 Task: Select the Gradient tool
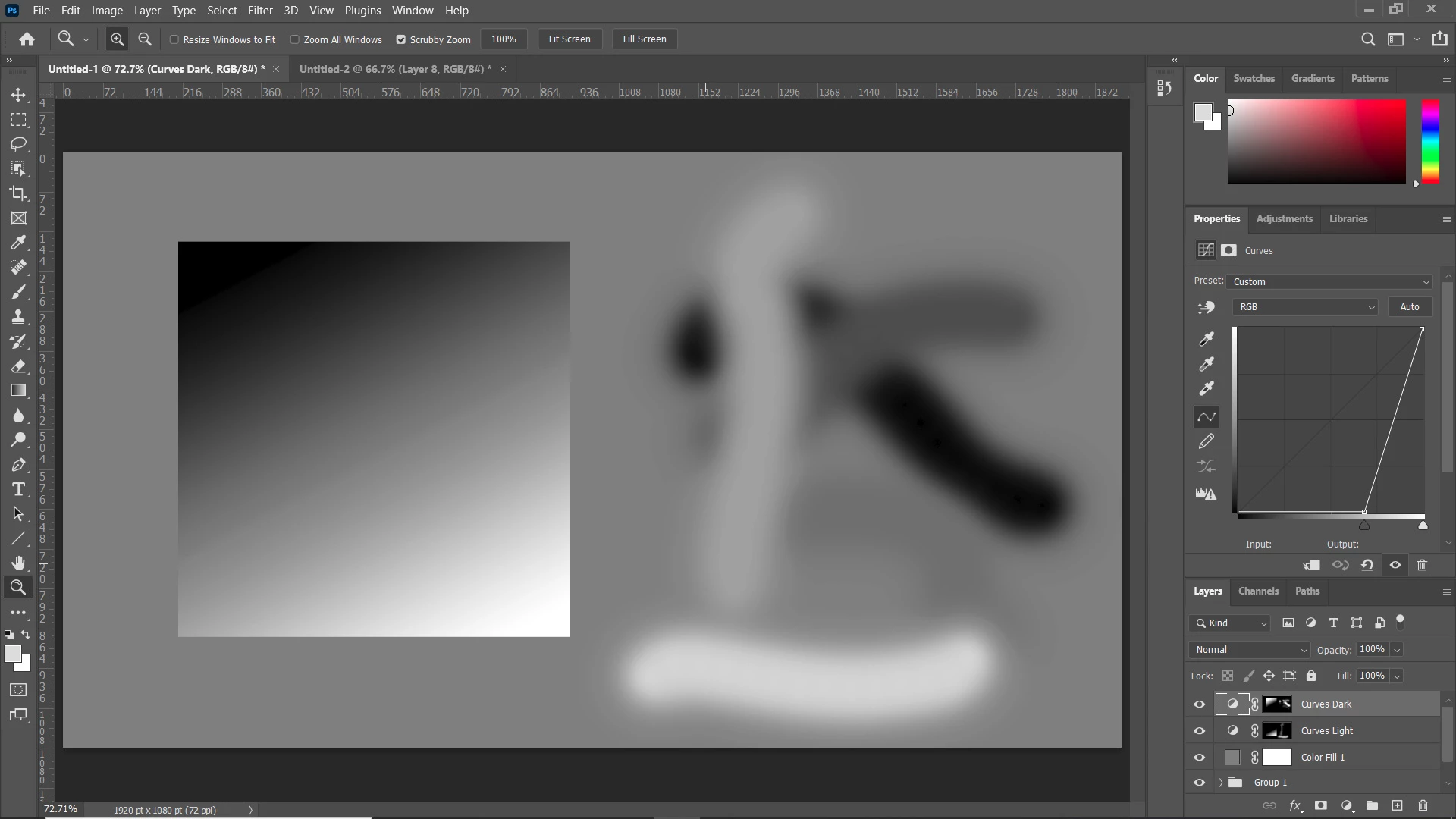coord(19,391)
